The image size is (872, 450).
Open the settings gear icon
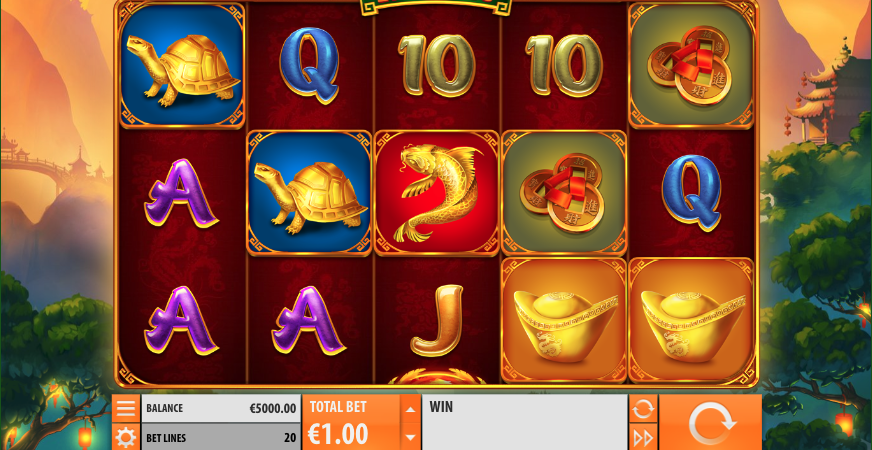126,437
